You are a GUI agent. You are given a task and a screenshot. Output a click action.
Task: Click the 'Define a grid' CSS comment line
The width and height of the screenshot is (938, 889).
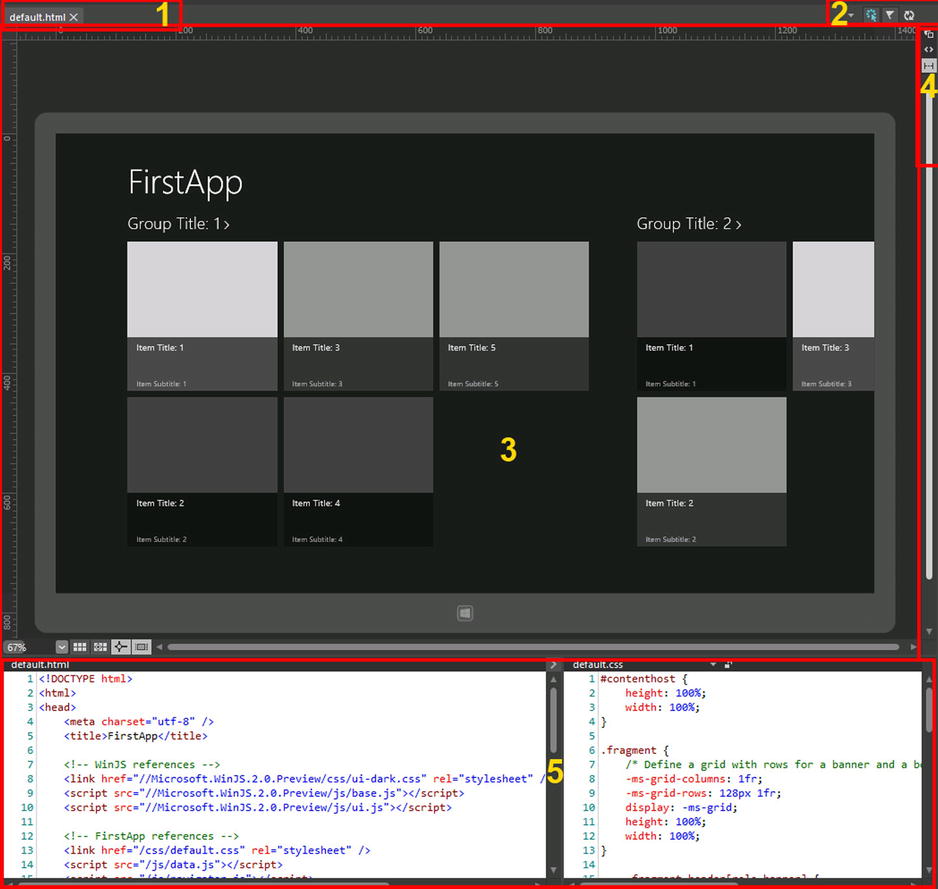point(773,765)
